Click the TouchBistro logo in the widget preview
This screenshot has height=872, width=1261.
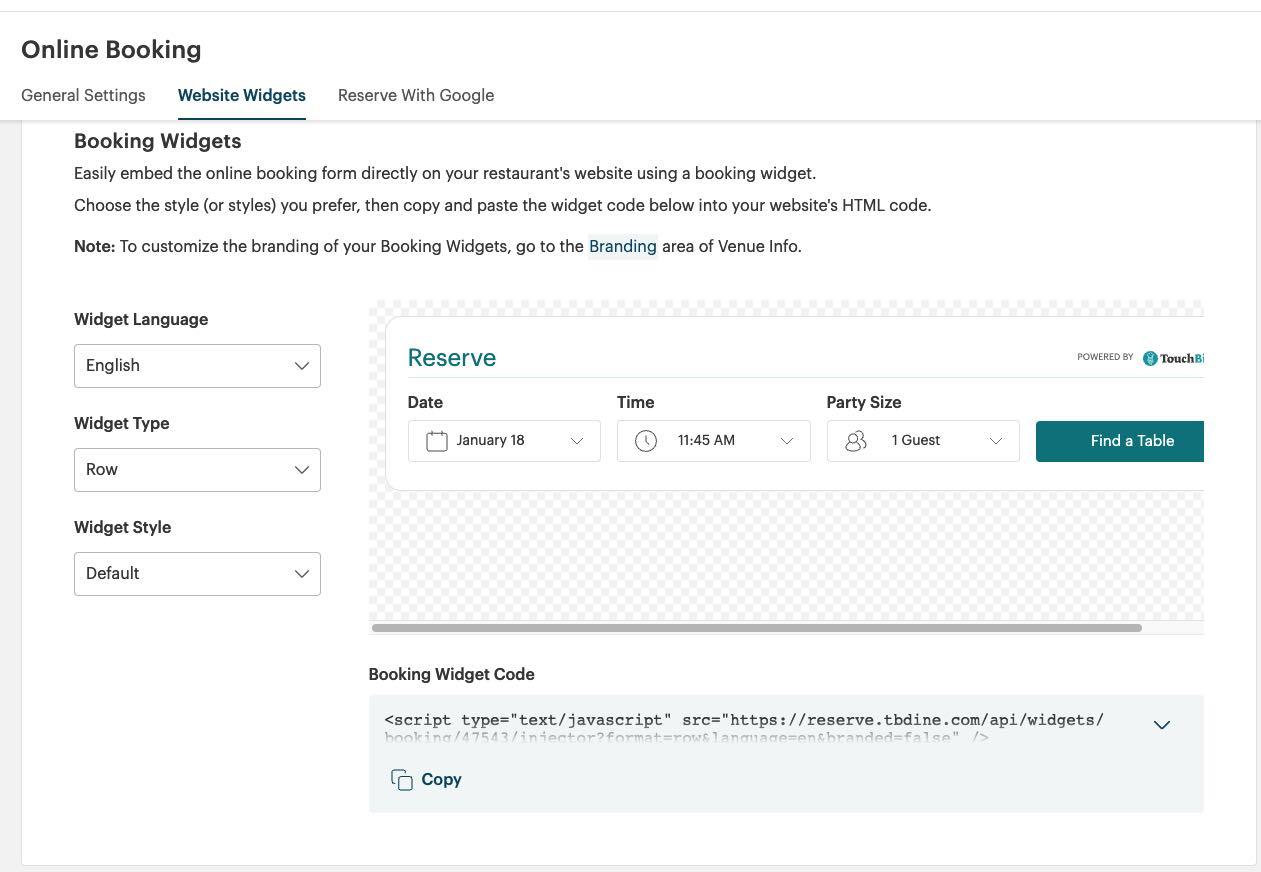(x=1176, y=357)
